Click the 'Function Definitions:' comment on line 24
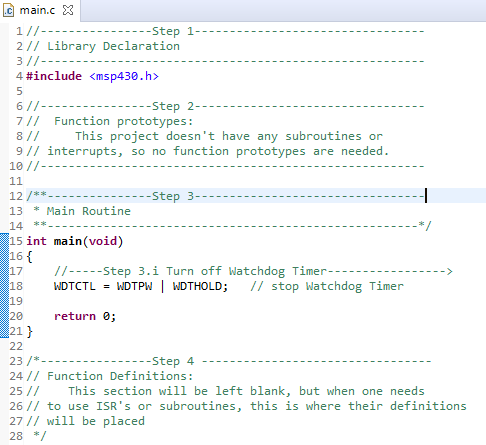 (120, 376)
